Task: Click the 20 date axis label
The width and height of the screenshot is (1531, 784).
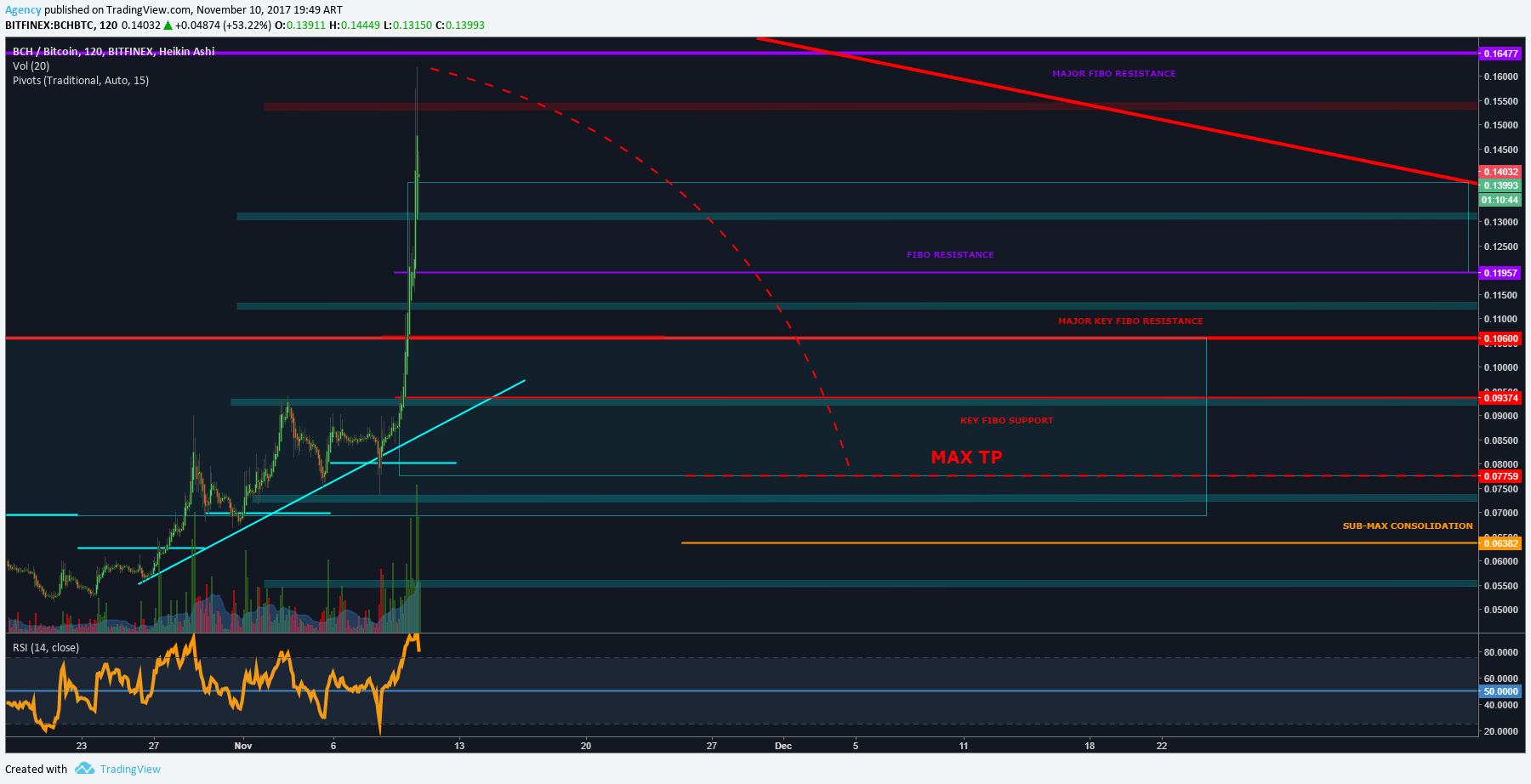Action: pos(586,746)
